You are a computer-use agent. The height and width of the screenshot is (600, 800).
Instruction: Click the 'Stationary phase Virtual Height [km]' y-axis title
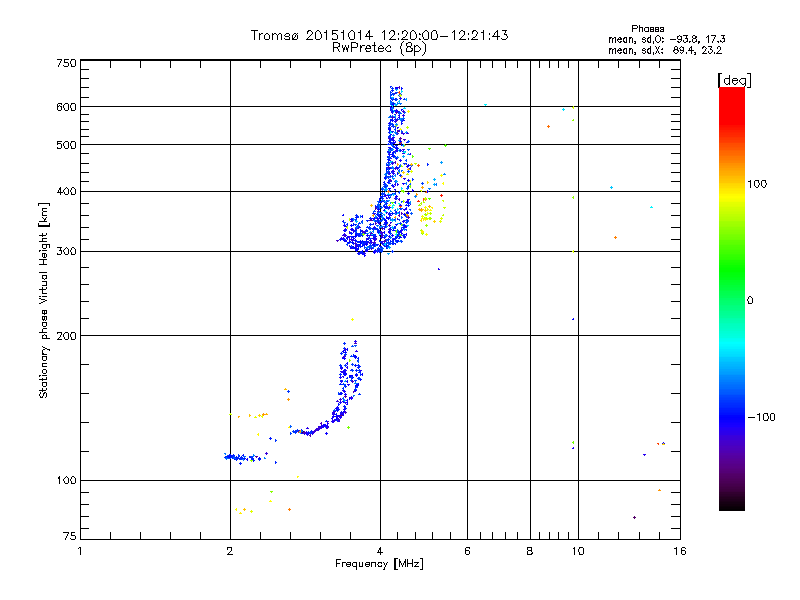click(x=44, y=300)
